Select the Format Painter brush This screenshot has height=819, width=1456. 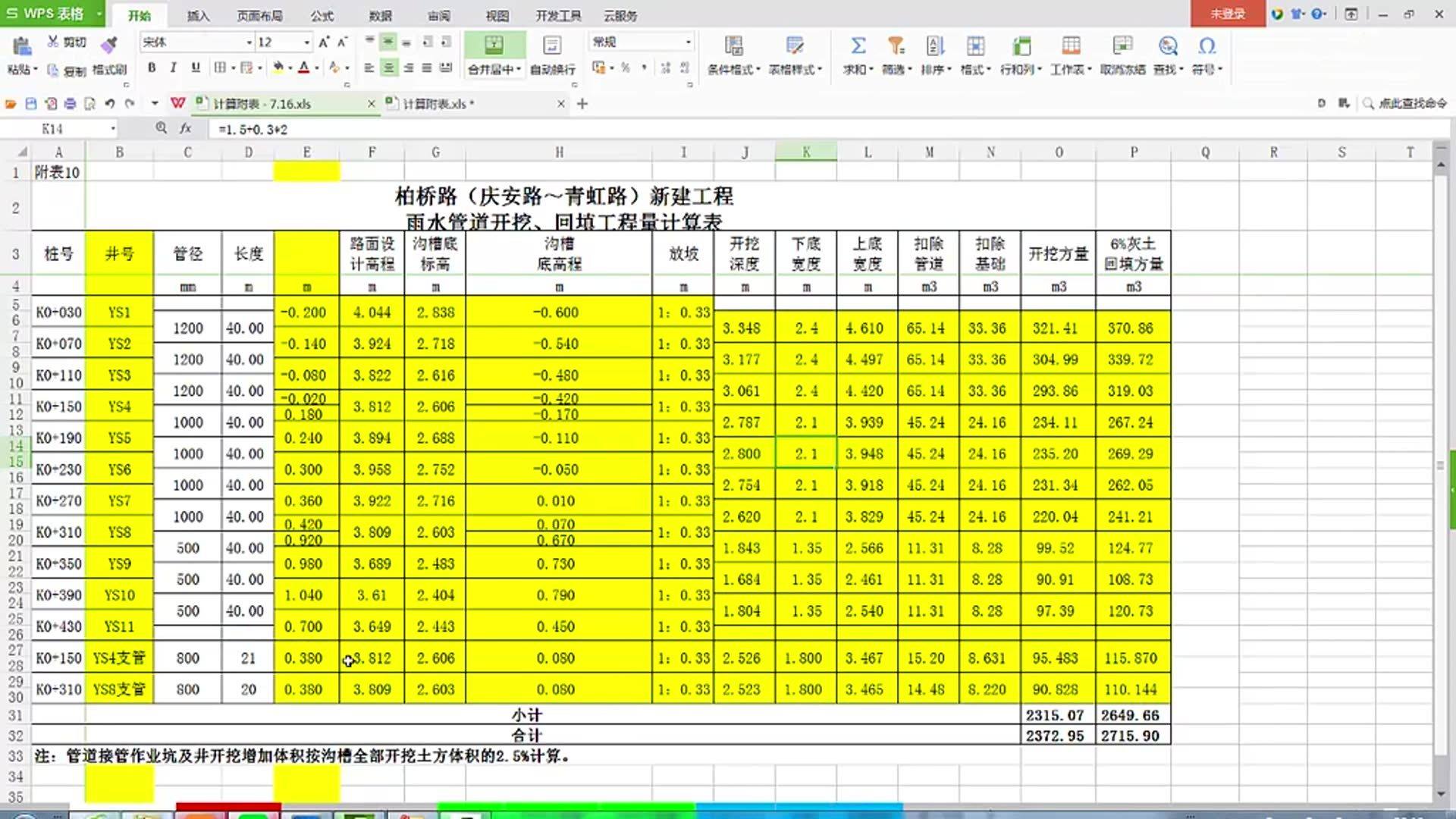pyautogui.click(x=109, y=45)
